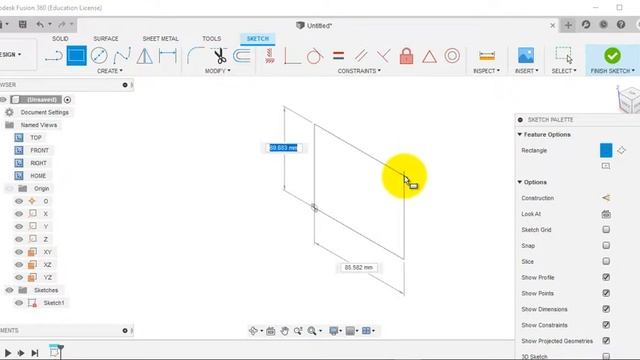Open the CONSTRAINTS dropdown menu

point(359,71)
